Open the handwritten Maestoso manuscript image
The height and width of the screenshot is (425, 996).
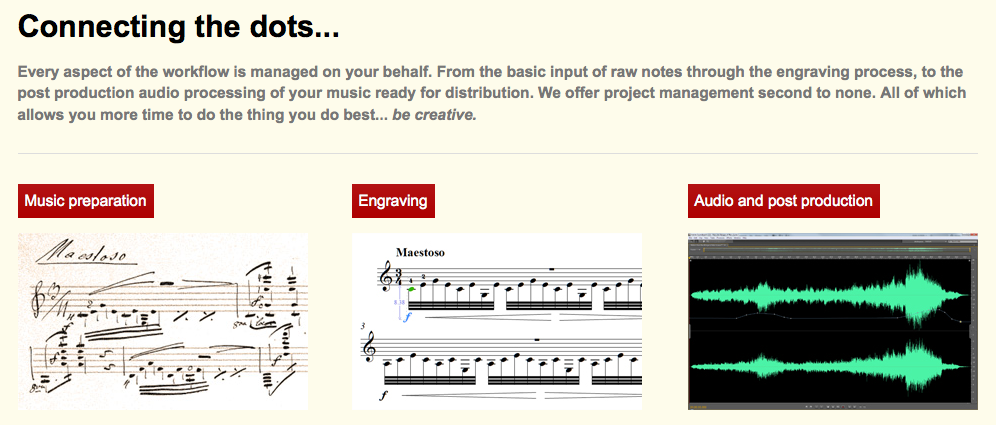click(x=163, y=321)
